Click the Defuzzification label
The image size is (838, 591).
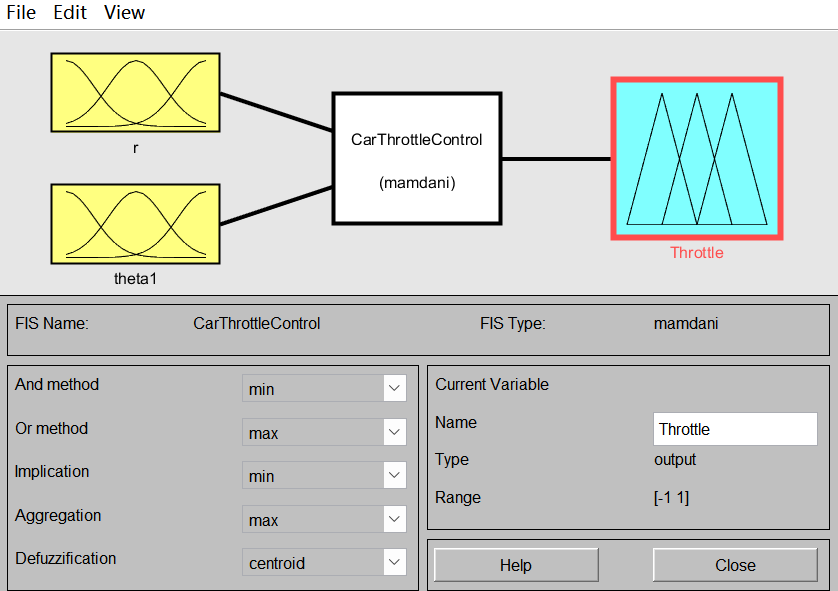(x=66, y=558)
